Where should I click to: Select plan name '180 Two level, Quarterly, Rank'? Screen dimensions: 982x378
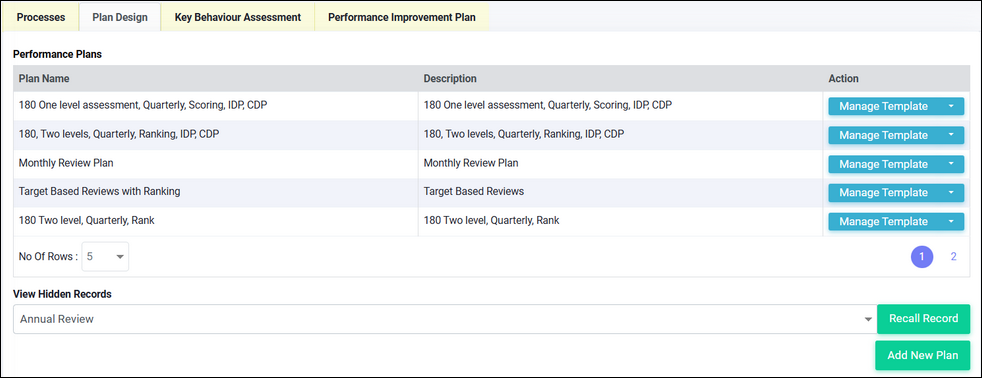click(x=86, y=221)
